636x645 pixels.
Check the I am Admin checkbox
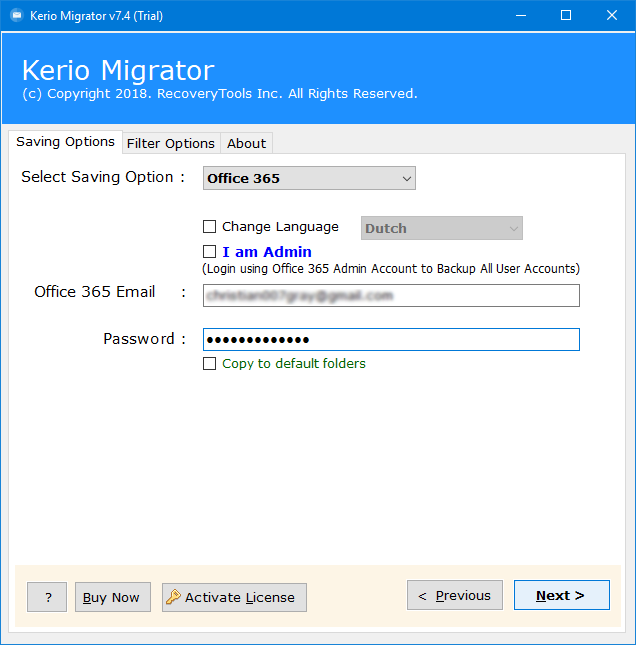[x=209, y=252]
